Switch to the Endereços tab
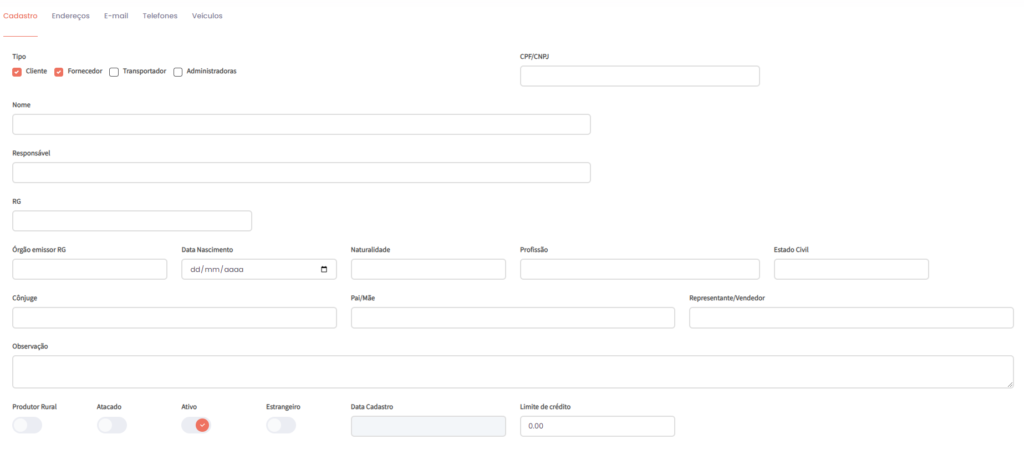The height and width of the screenshot is (449, 1024). [x=70, y=16]
